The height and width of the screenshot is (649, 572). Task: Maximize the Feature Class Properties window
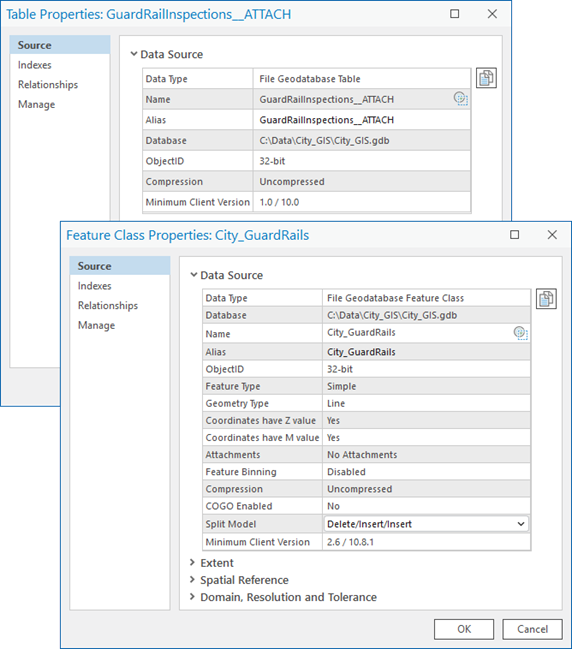click(514, 235)
